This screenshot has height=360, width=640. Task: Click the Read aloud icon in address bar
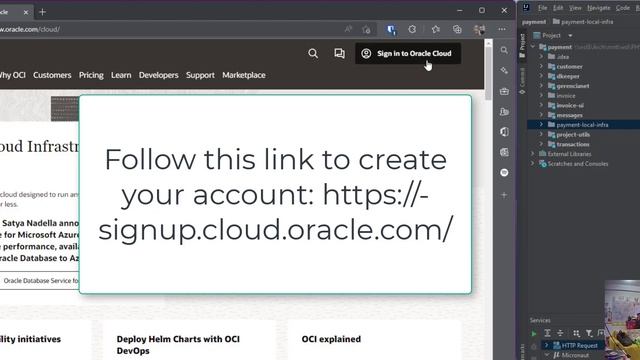coord(348,29)
